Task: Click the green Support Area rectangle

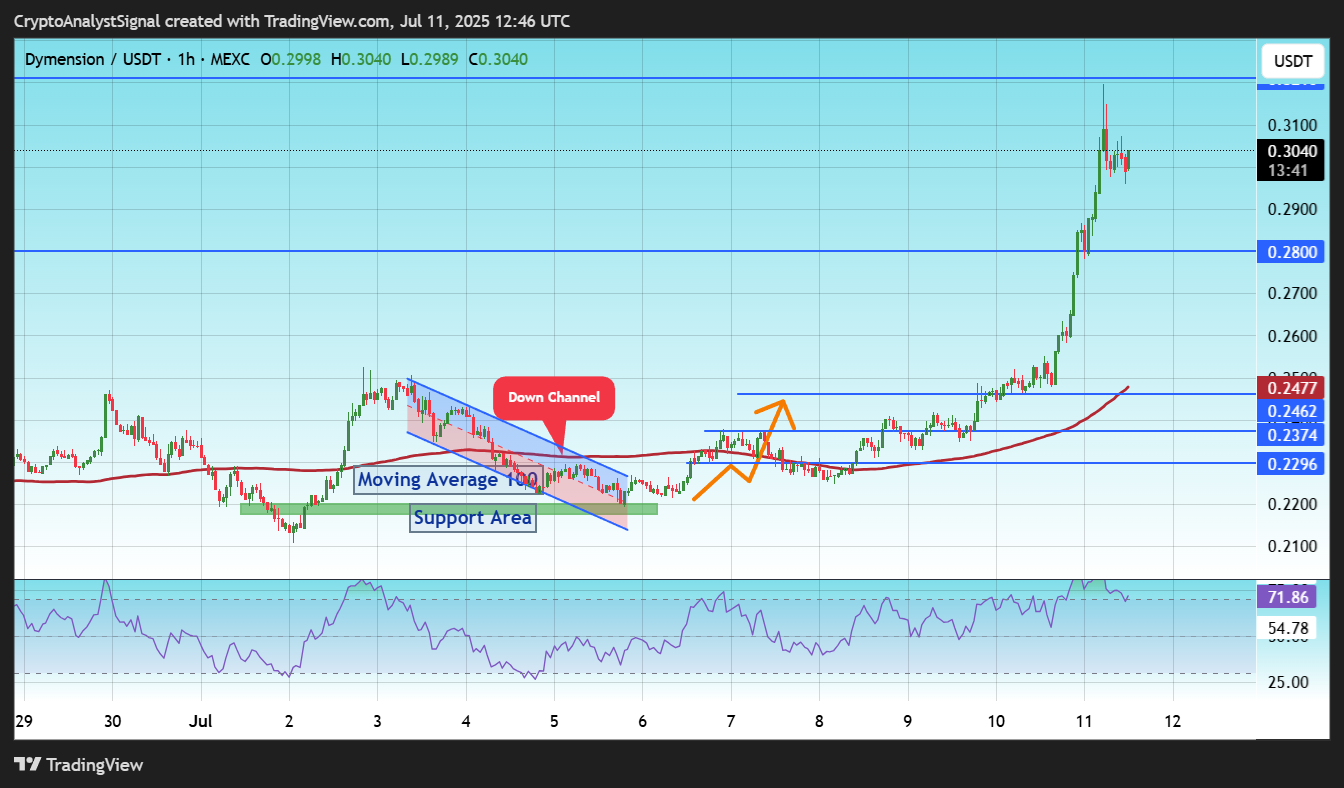Action: (x=449, y=509)
